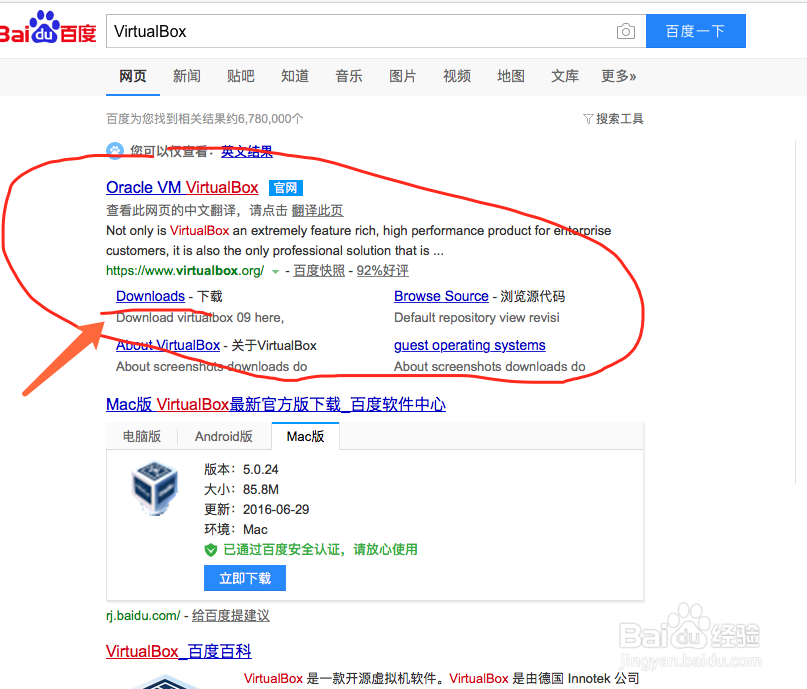Open the https://www.virtualbox.org/ URL
The width and height of the screenshot is (807, 689).
click(x=185, y=271)
